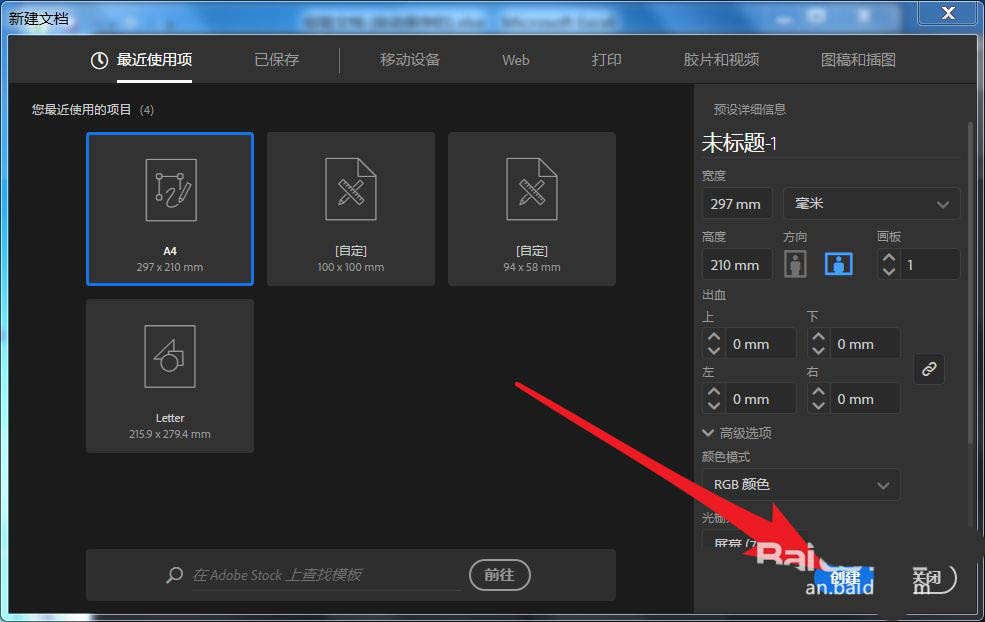Image resolution: width=985 pixels, height=622 pixels.
Task: Click the width input field 297 mm
Action: 736,204
